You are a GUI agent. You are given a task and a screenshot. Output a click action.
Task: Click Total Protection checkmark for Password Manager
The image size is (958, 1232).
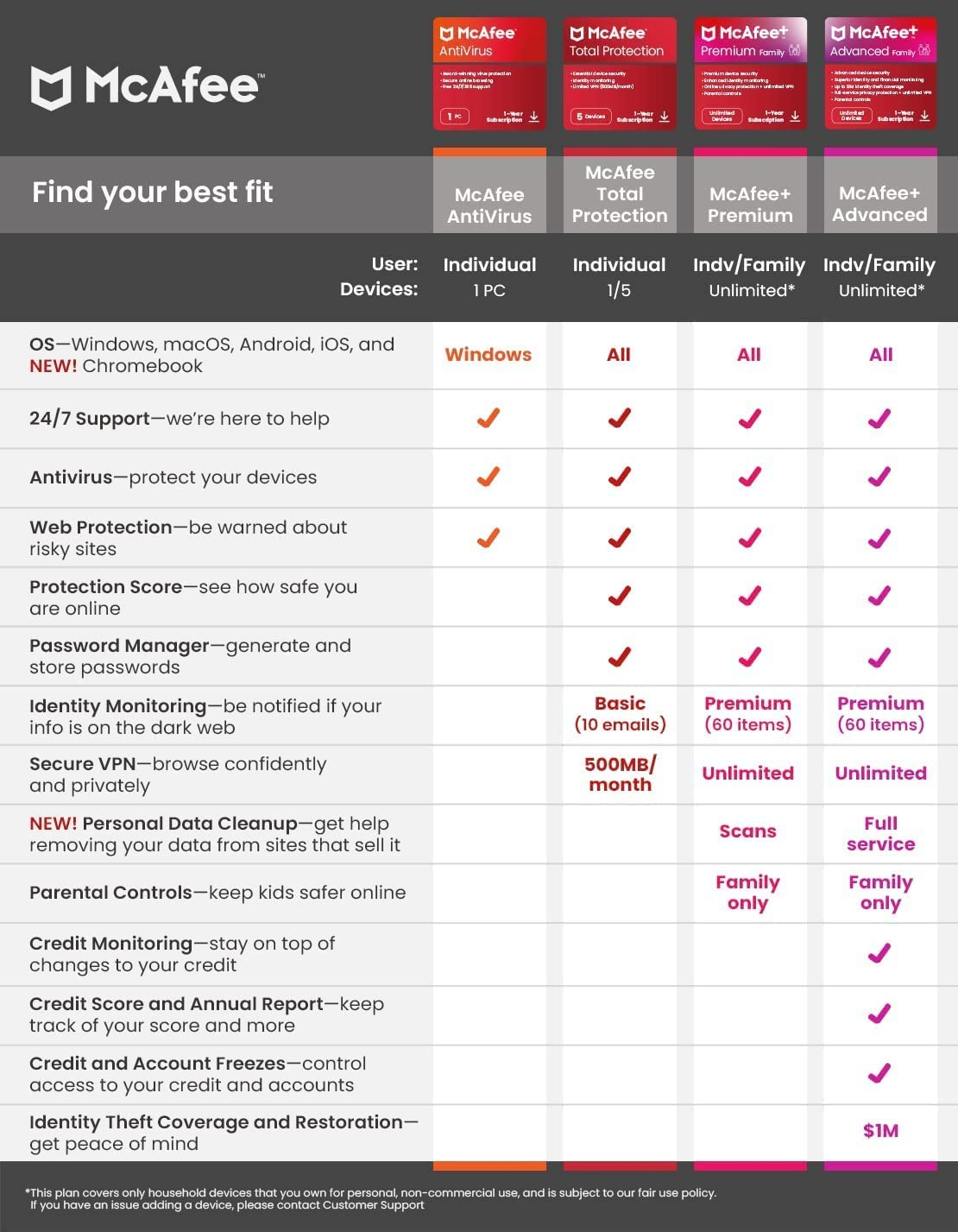coord(620,656)
